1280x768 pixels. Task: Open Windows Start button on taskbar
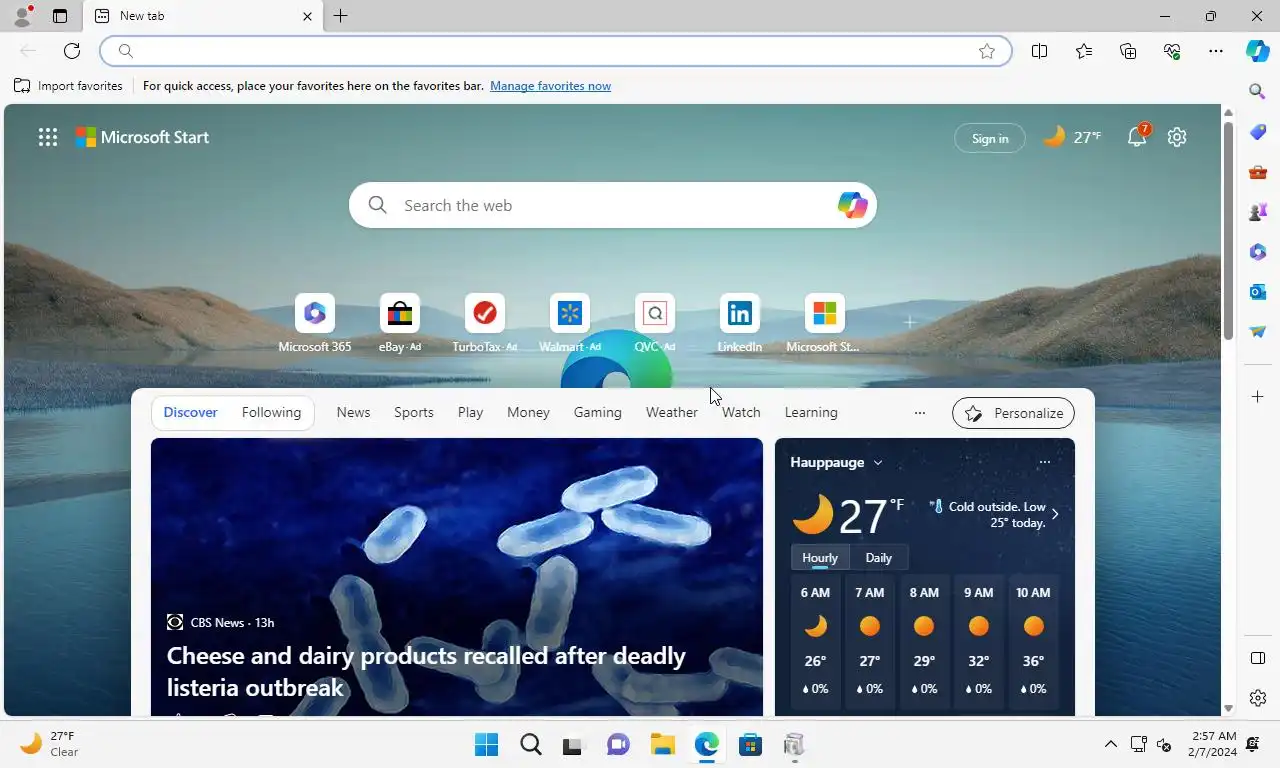tap(486, 744)
